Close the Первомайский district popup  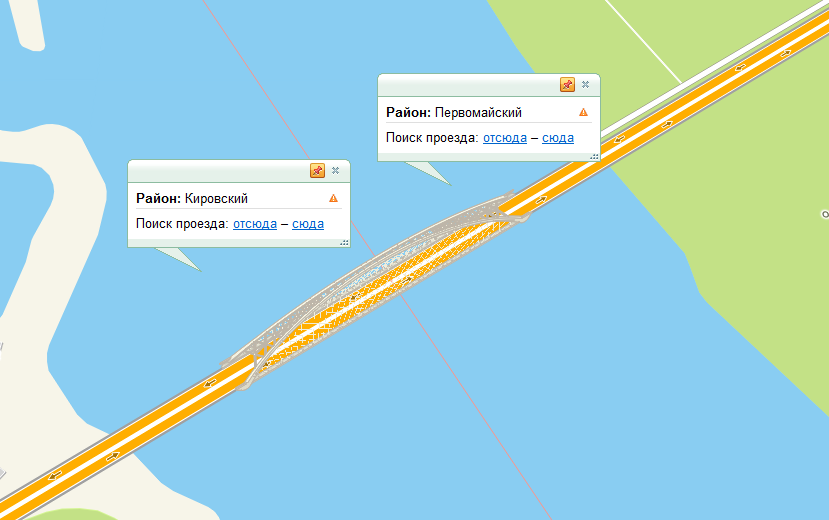click(585, 85)
